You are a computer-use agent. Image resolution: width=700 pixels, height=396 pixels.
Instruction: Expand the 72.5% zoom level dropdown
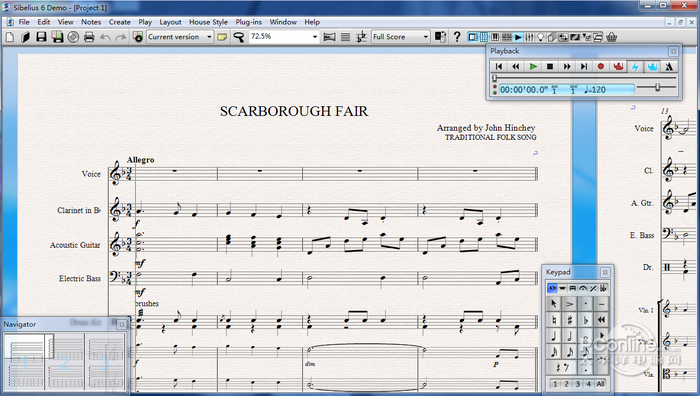(x=284, y=37)
